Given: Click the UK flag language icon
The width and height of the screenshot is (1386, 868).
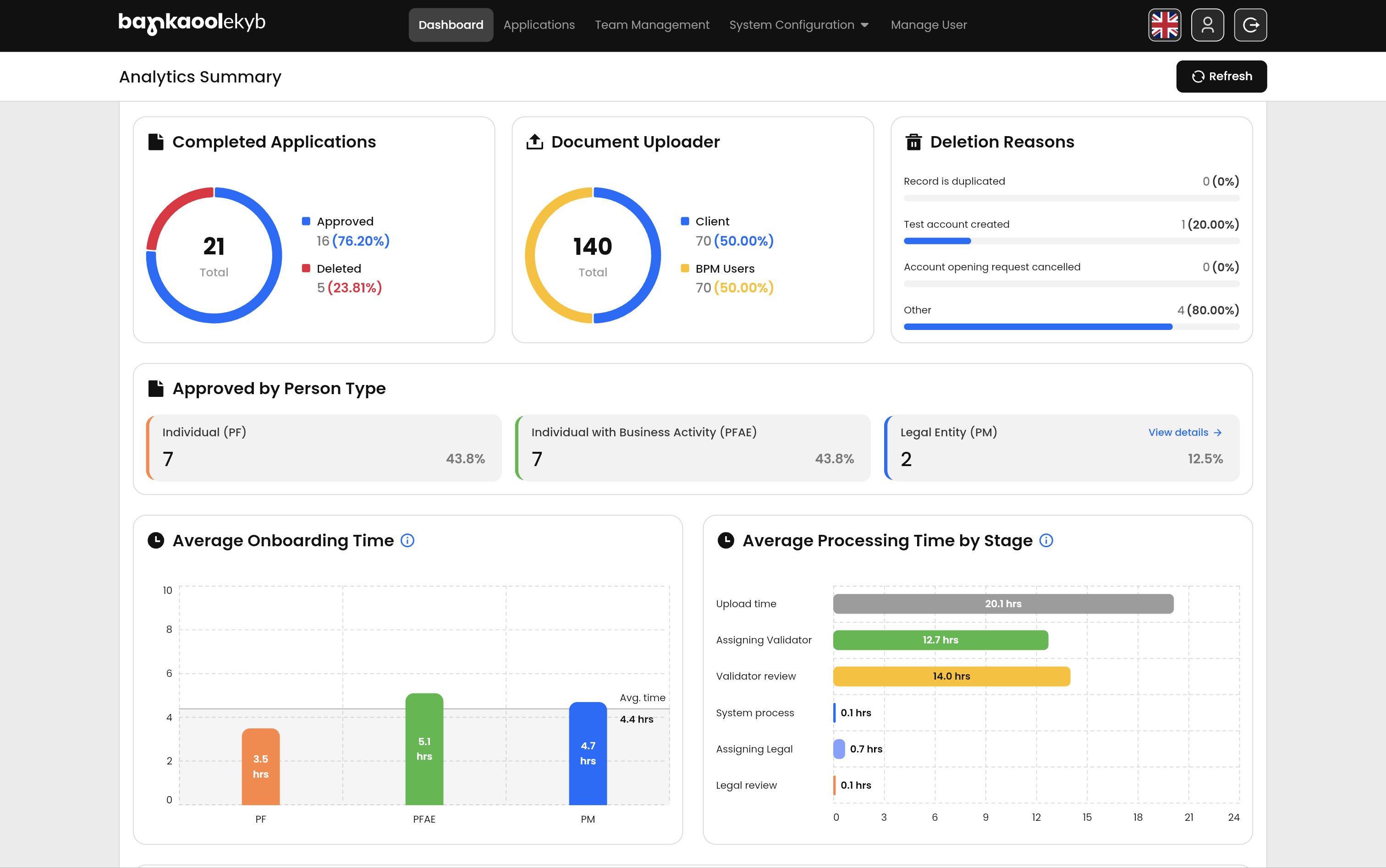Looking at the screenshot, I should click(1164, 25).
